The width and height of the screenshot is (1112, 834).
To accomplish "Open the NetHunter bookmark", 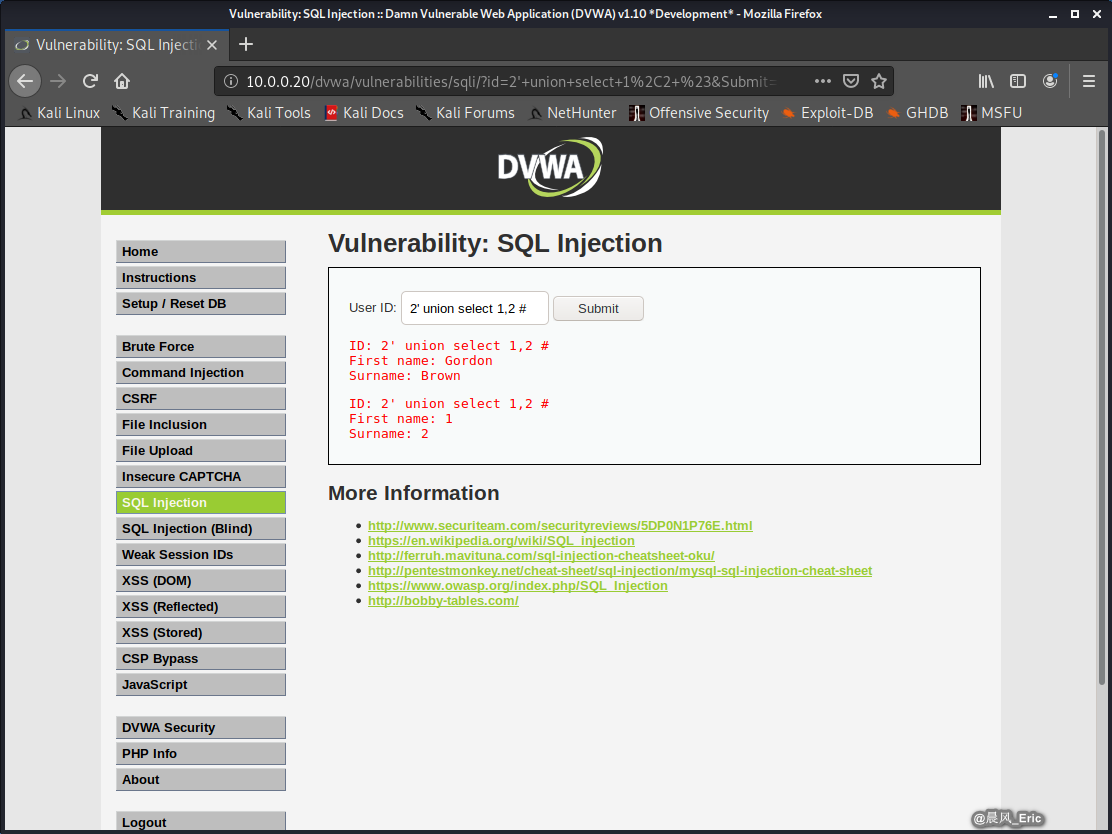I will [572, 113].
